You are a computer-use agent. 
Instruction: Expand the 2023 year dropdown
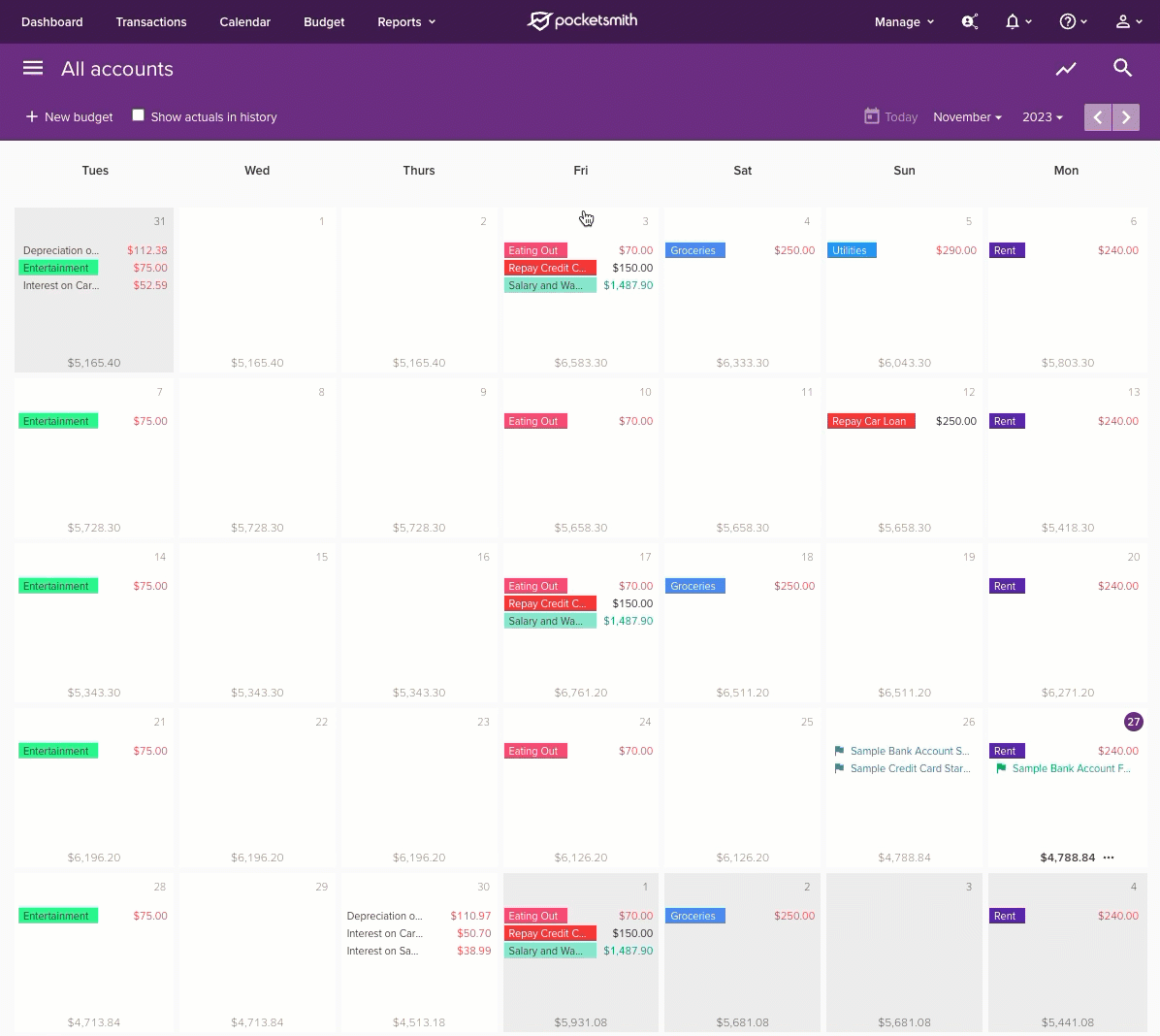coord(1042,117)
